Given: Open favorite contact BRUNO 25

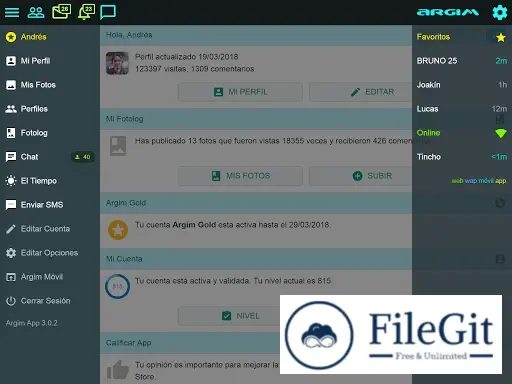Looking at the screenshot, I should pos(462,61).
